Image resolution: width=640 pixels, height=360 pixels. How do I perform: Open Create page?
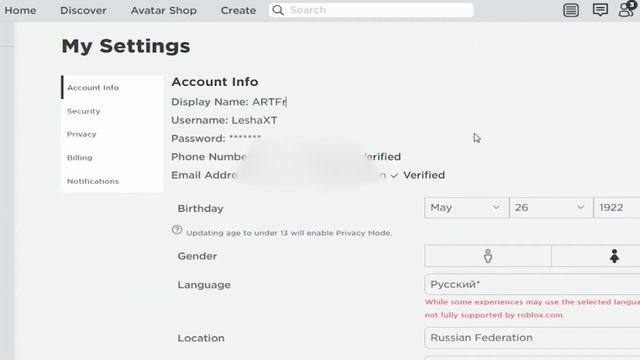click(x=238, y=10)
